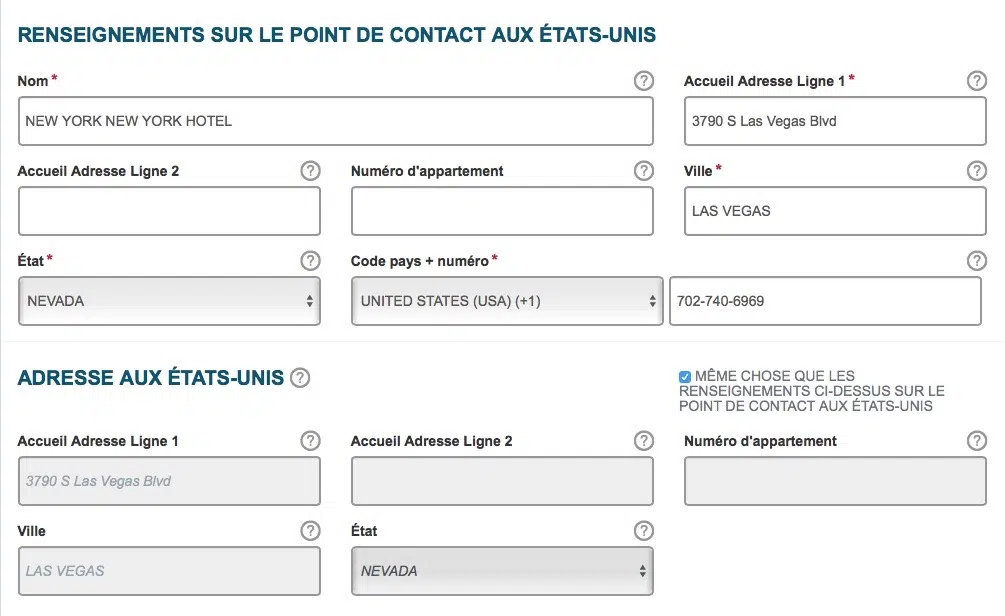
Task: Click help icon beside contact Numéro d'appartement
Action: [644, 171]
